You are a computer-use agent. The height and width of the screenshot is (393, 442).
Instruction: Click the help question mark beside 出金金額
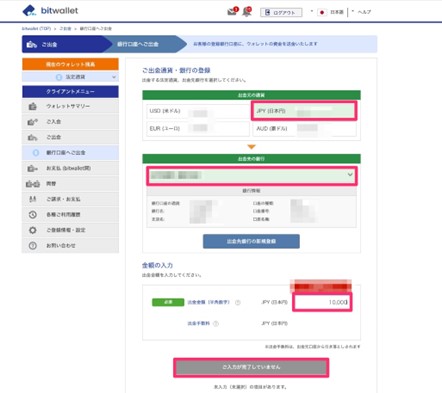(238, 303)
